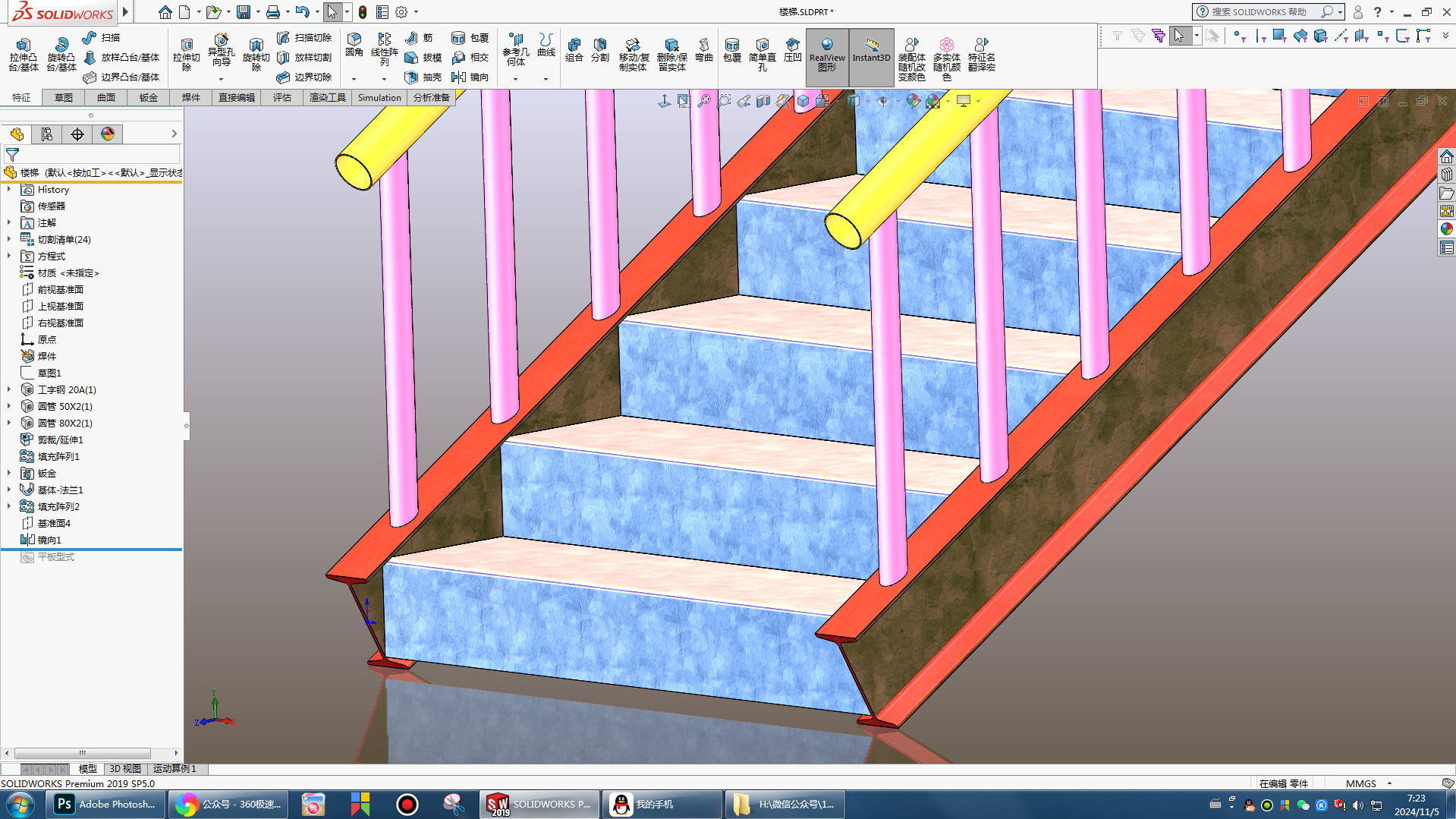This screenshot has width=1456, height=819.
Task: Save the document with the floppy icon
Action: click(x=244, y=12)
